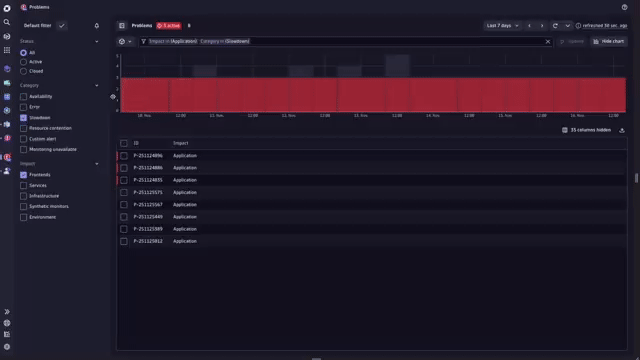Click the settings gear icon at bottom of dock
This screenshot has width=640, height=360.
click(x=7, y=347)
